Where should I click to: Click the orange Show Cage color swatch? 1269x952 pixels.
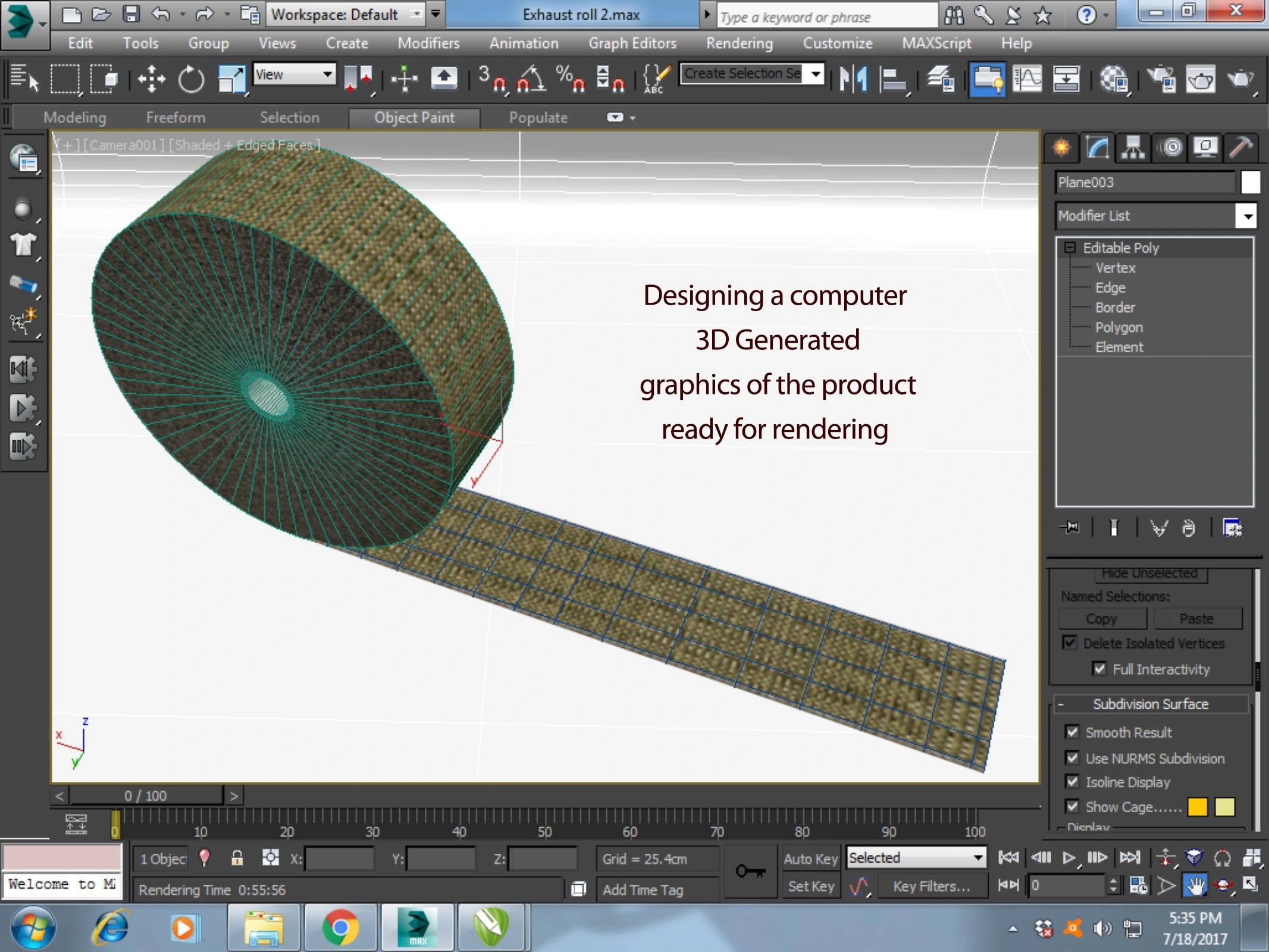point(1197,807)
